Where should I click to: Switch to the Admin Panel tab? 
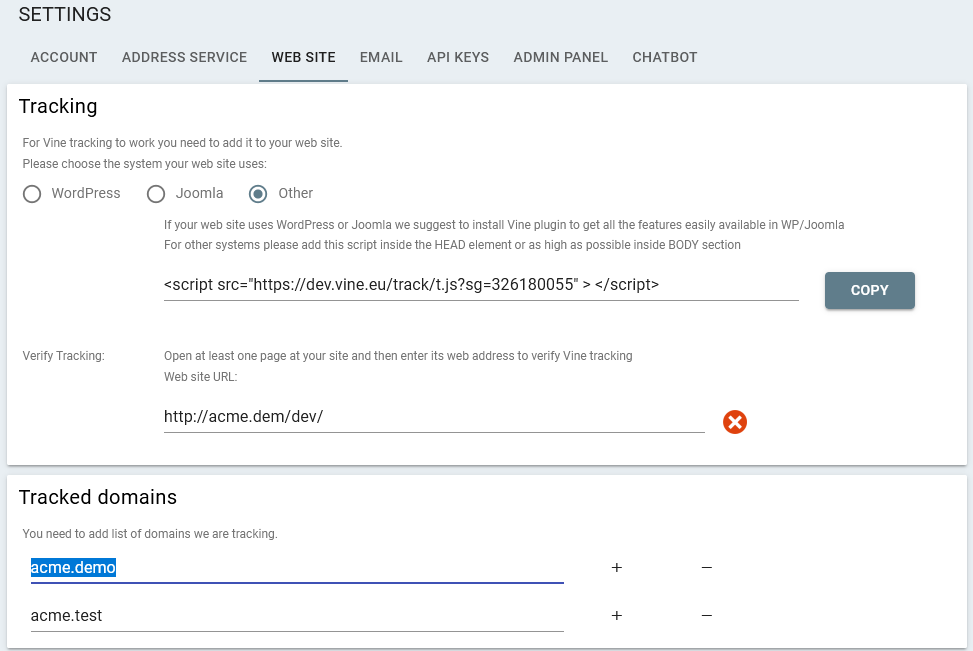560,57
